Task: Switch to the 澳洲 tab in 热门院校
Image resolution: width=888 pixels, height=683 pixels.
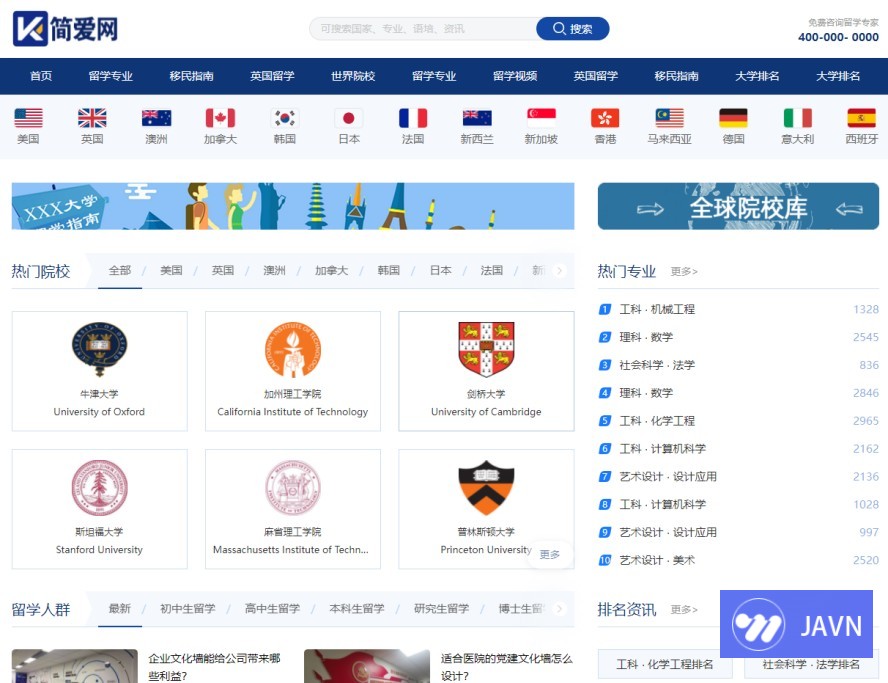Action: click(x=275, y=271)
